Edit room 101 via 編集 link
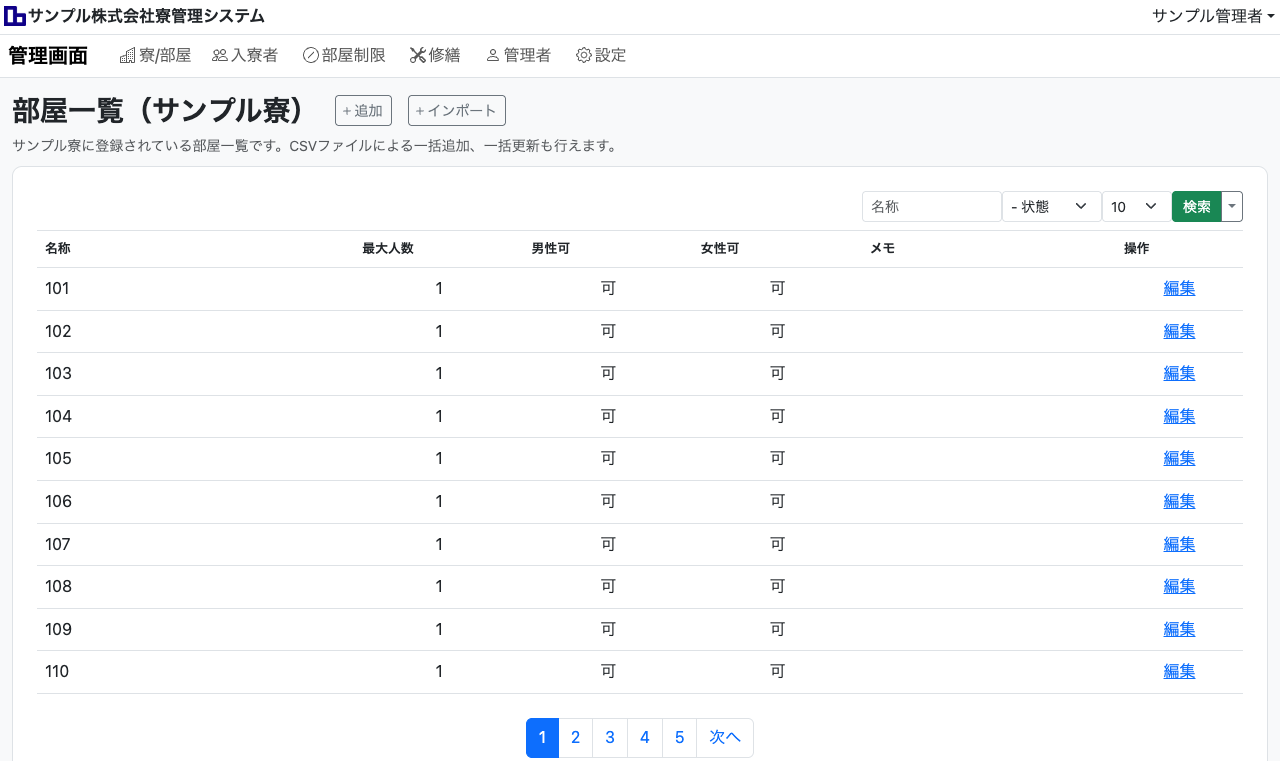Screen dimensions: 1280x761 1179,289
